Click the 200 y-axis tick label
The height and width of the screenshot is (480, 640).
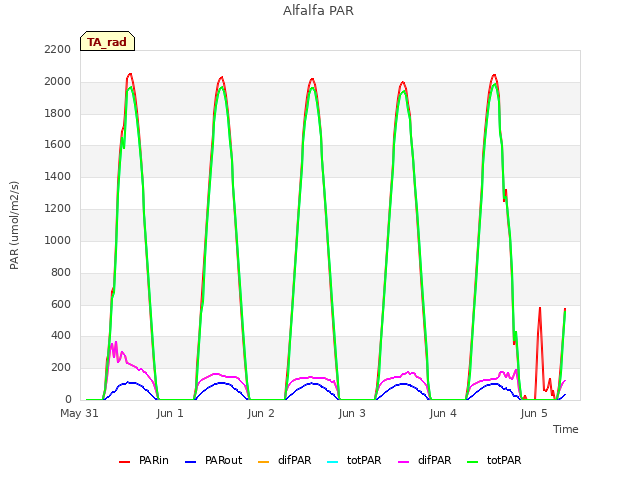(x=61, y=367)
